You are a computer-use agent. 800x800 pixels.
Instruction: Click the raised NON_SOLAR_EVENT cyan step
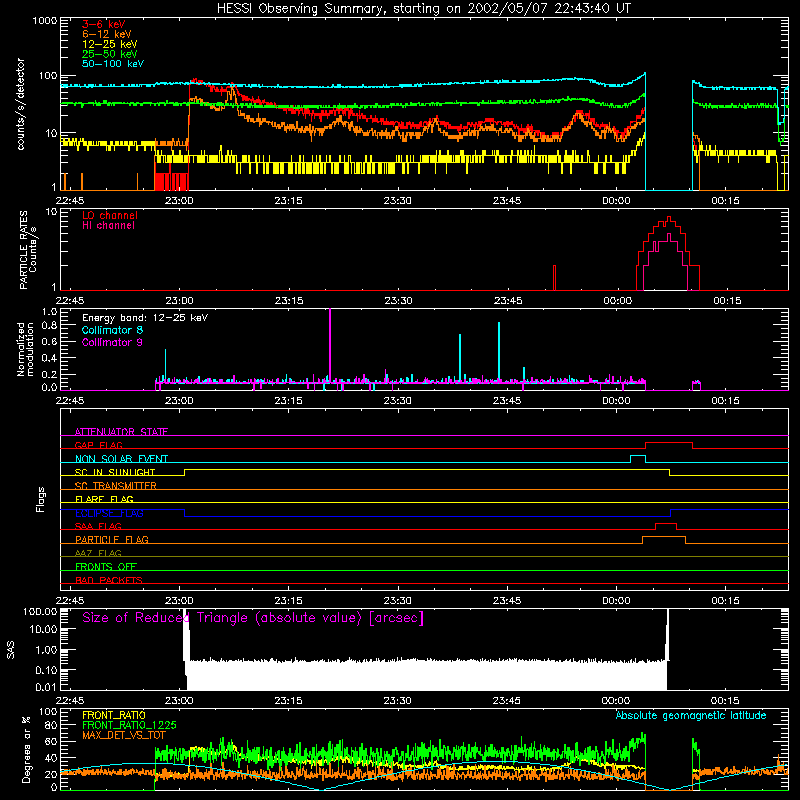click(638, 456)
